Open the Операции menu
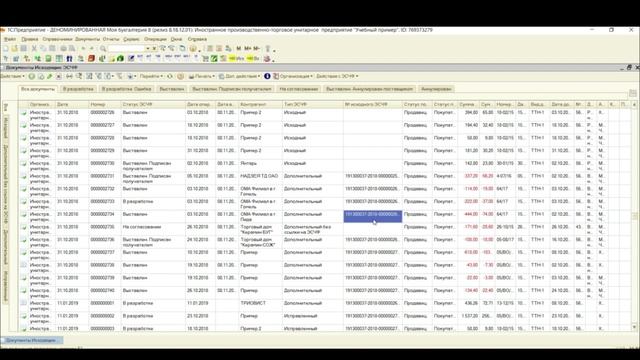The height and width of the screenshot is (360, 640). tap(155, 39)
